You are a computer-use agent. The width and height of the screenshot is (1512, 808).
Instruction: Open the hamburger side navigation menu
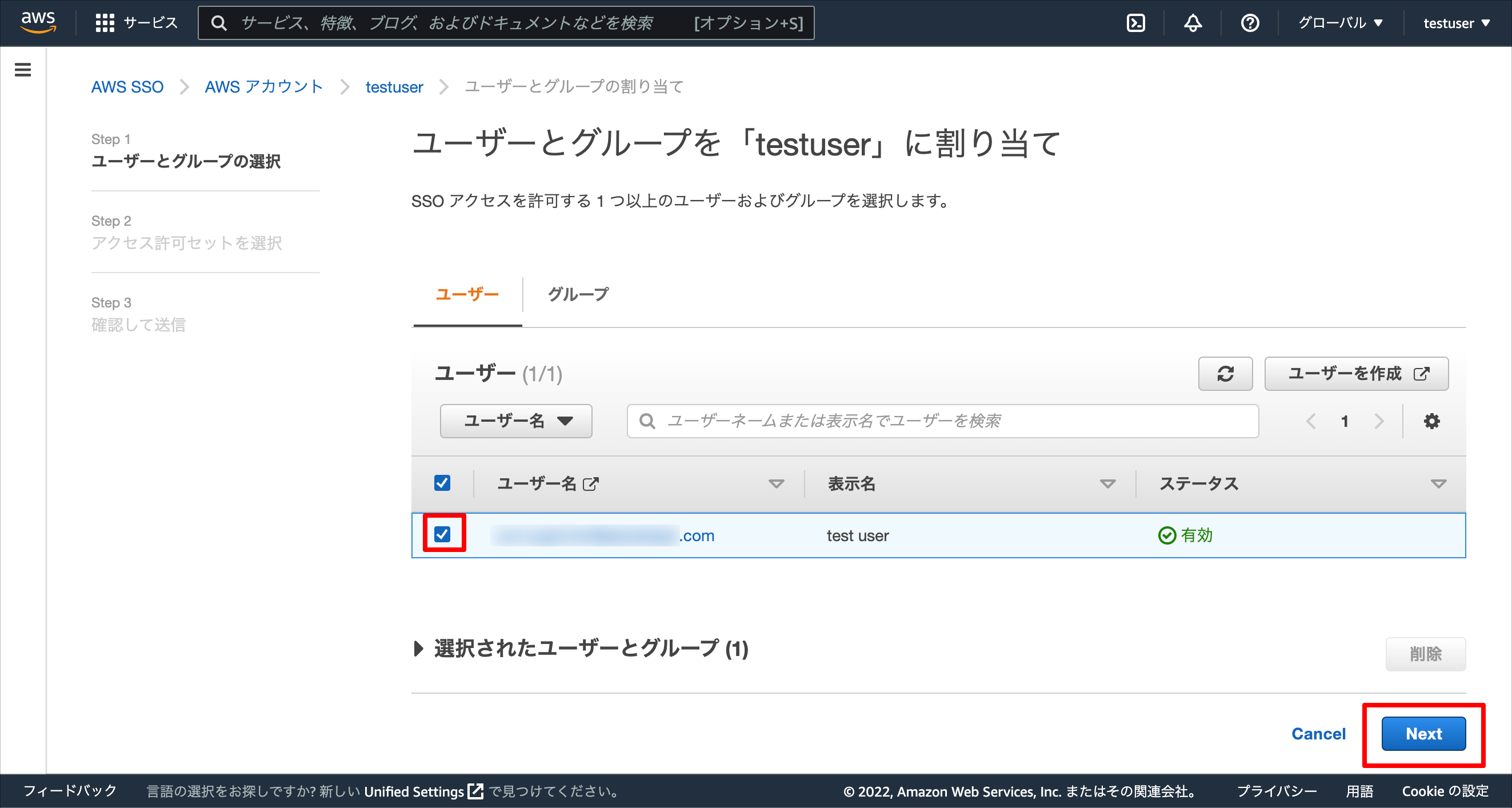click(23, 70)
